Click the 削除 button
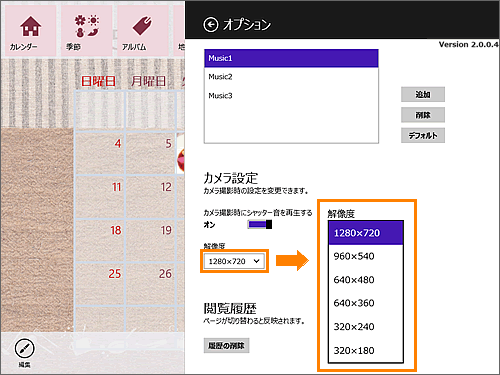The height and width of the screenshot is (375, 500). (423, 115)
